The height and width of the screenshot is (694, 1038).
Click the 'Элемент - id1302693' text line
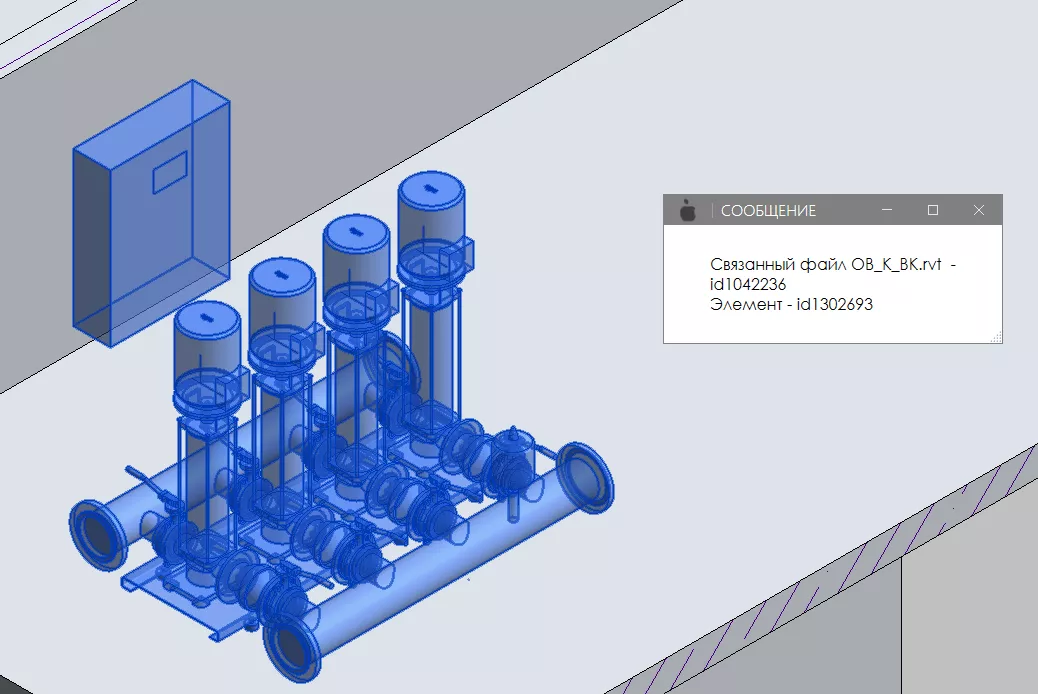[791, 305]
